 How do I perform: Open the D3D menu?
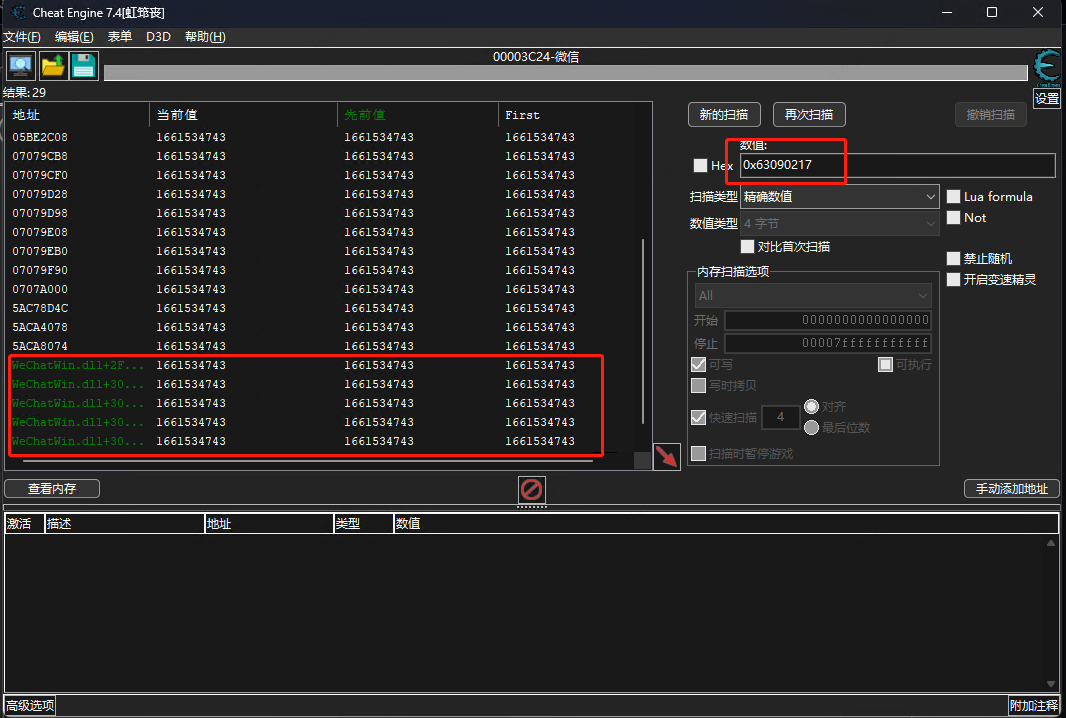(x=158, y=37)
